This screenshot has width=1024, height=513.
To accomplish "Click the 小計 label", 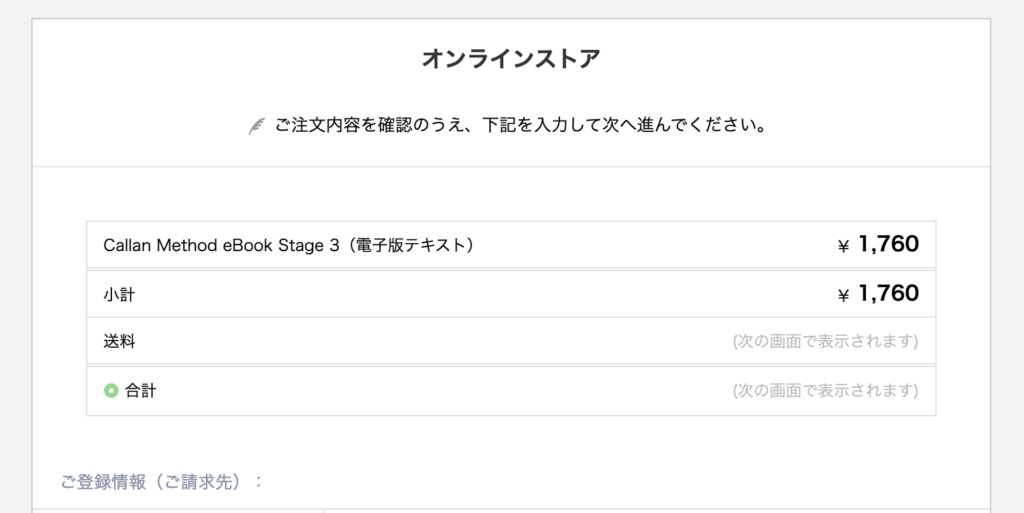I will (119, 294).
